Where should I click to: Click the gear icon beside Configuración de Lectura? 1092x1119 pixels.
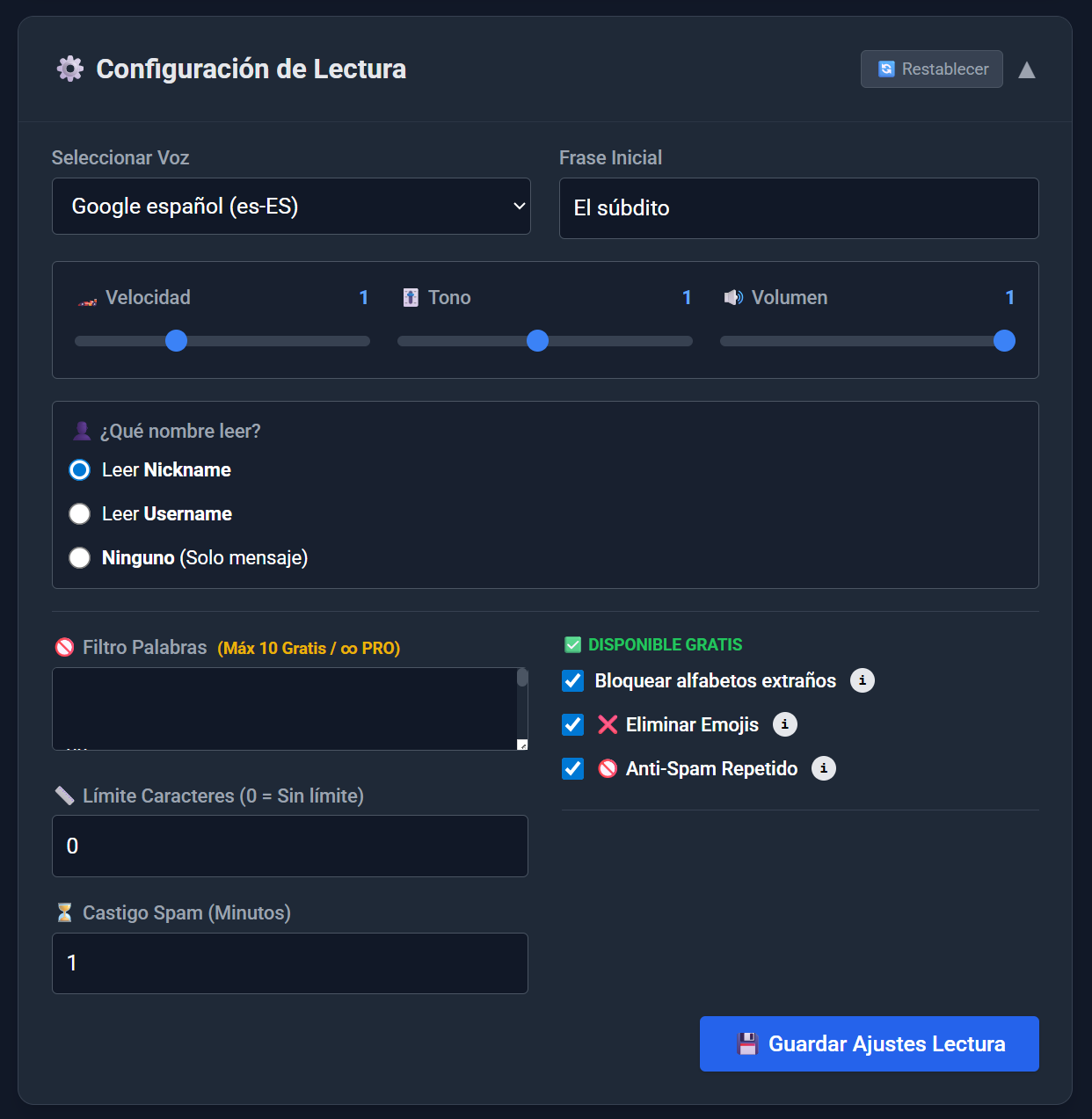coord(70,69)
